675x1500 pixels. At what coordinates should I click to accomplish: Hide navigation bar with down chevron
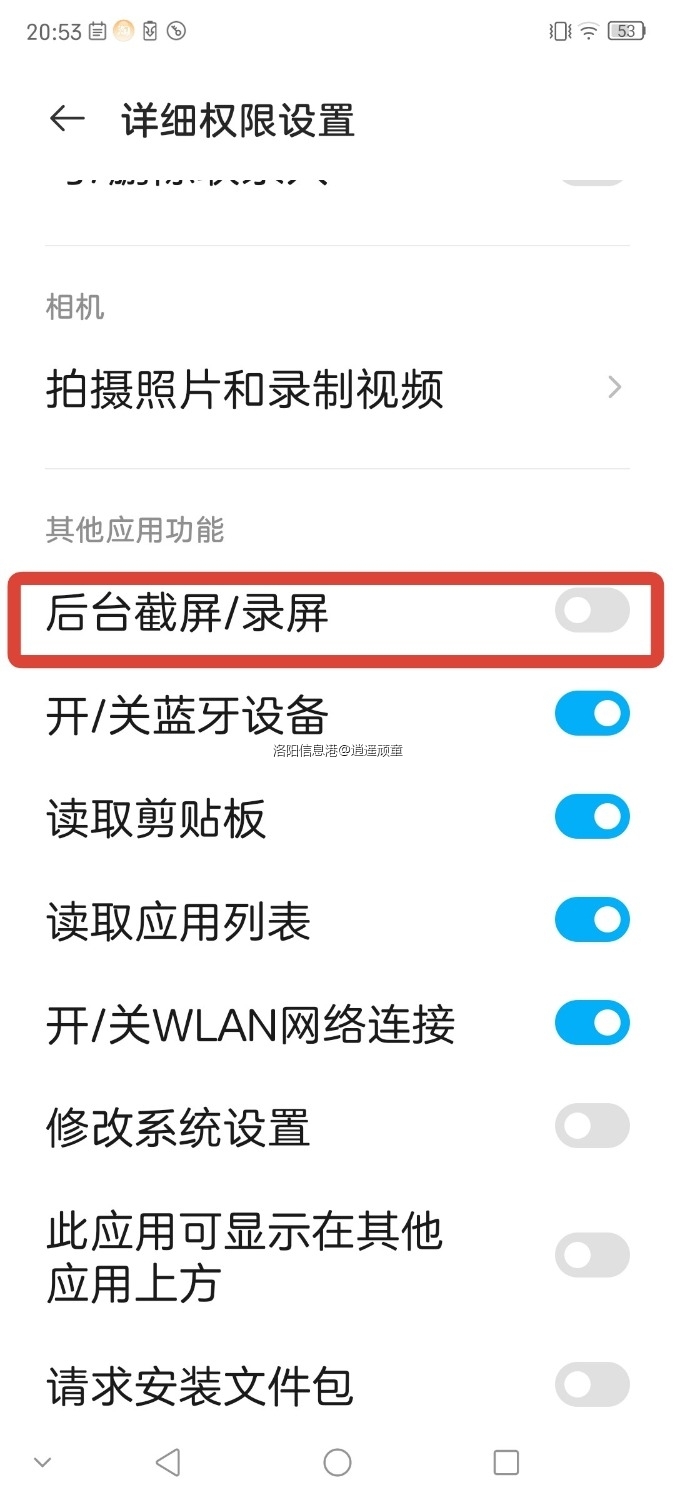[42, 1463]
